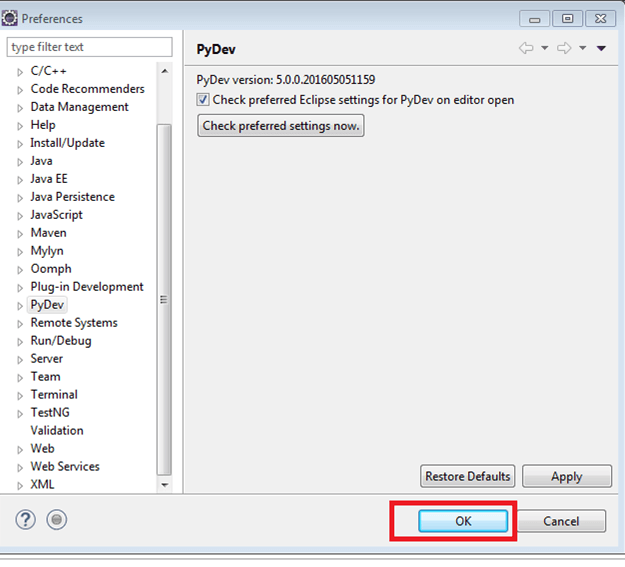Expand the Web Services node arrow
The width and height of the screenshot is (625, 567).
[x=20, y=467]
